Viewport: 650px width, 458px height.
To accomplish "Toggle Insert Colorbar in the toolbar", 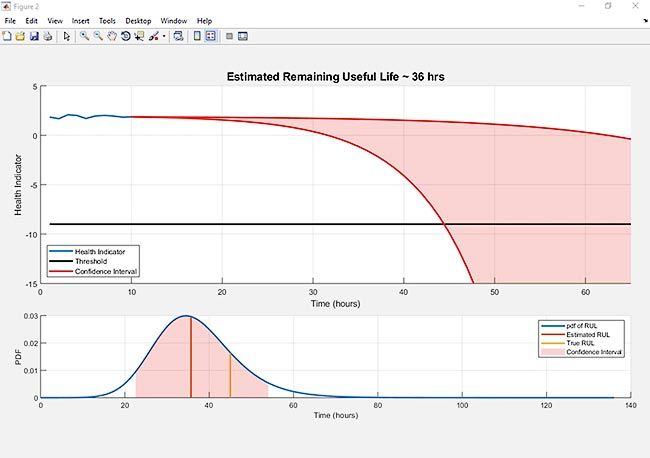I will 197,36.
